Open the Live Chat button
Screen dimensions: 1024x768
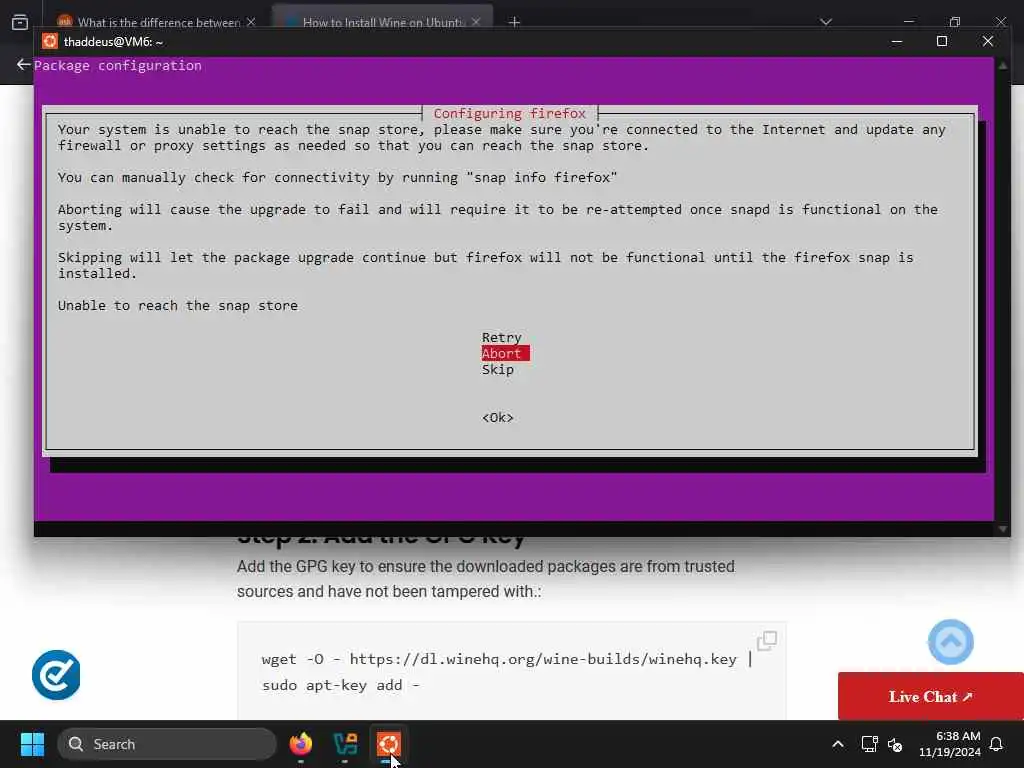[x=931, y=696]
